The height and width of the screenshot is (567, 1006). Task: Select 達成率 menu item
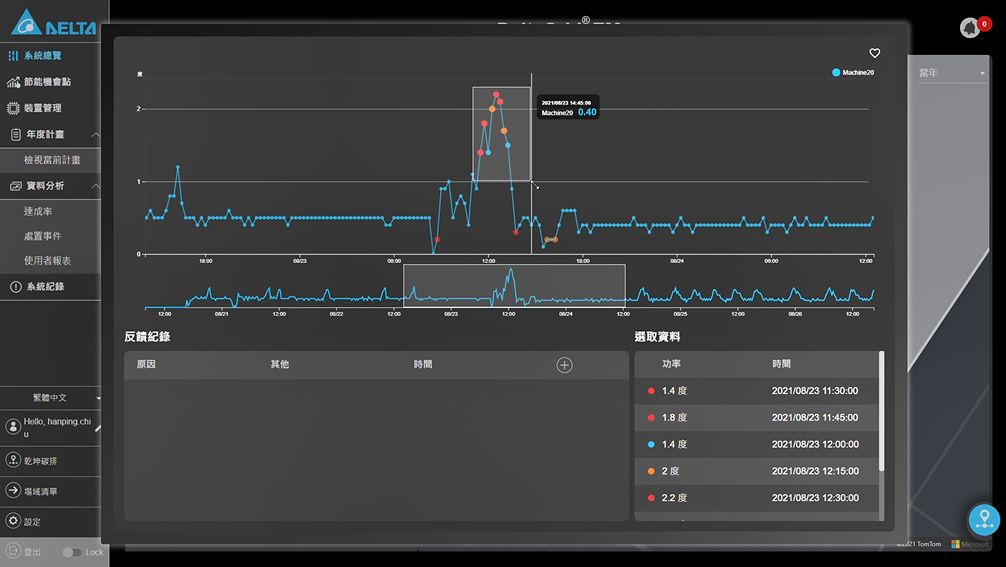tap(40, 212)
